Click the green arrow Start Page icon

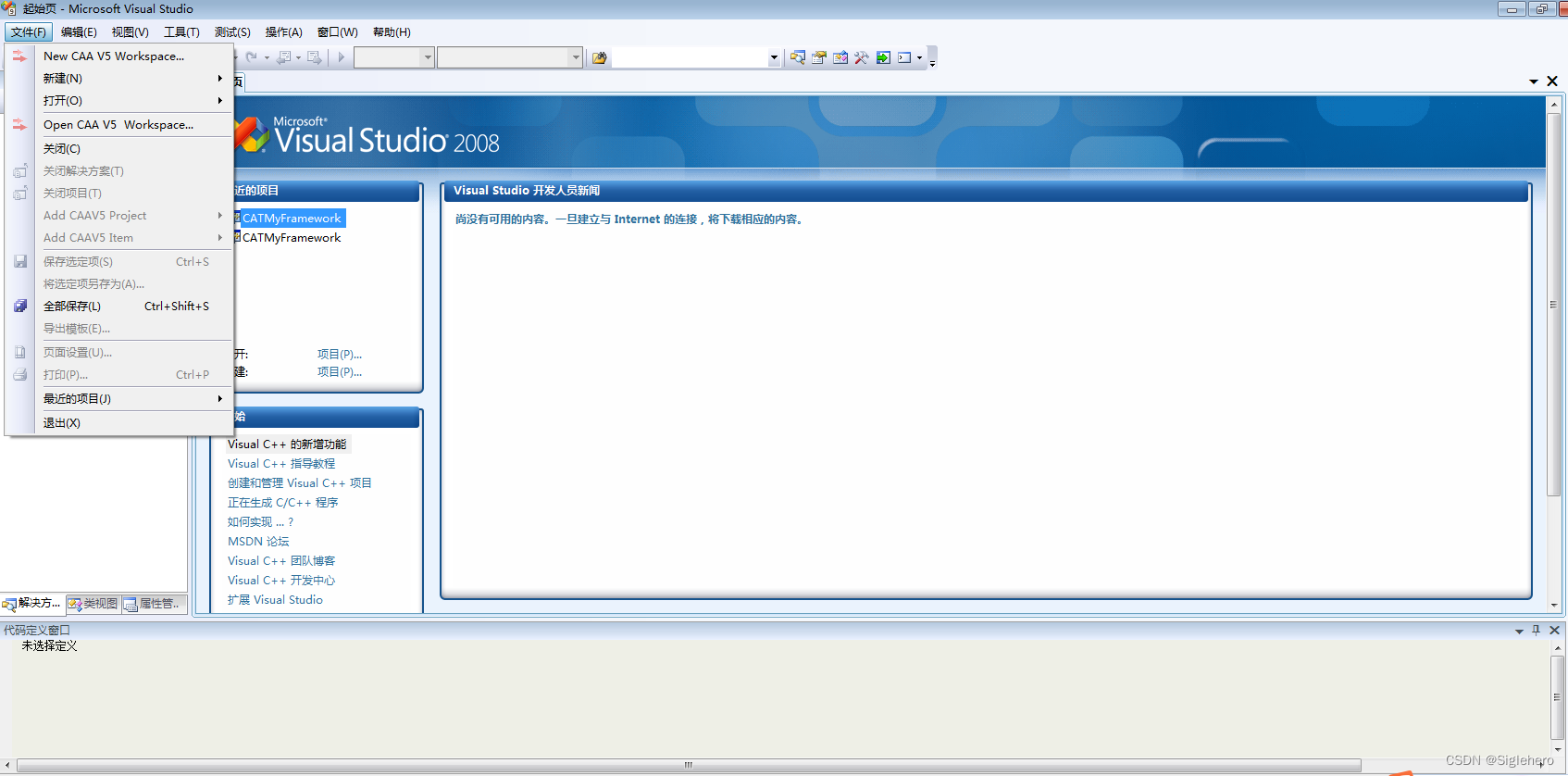point(883,57)
